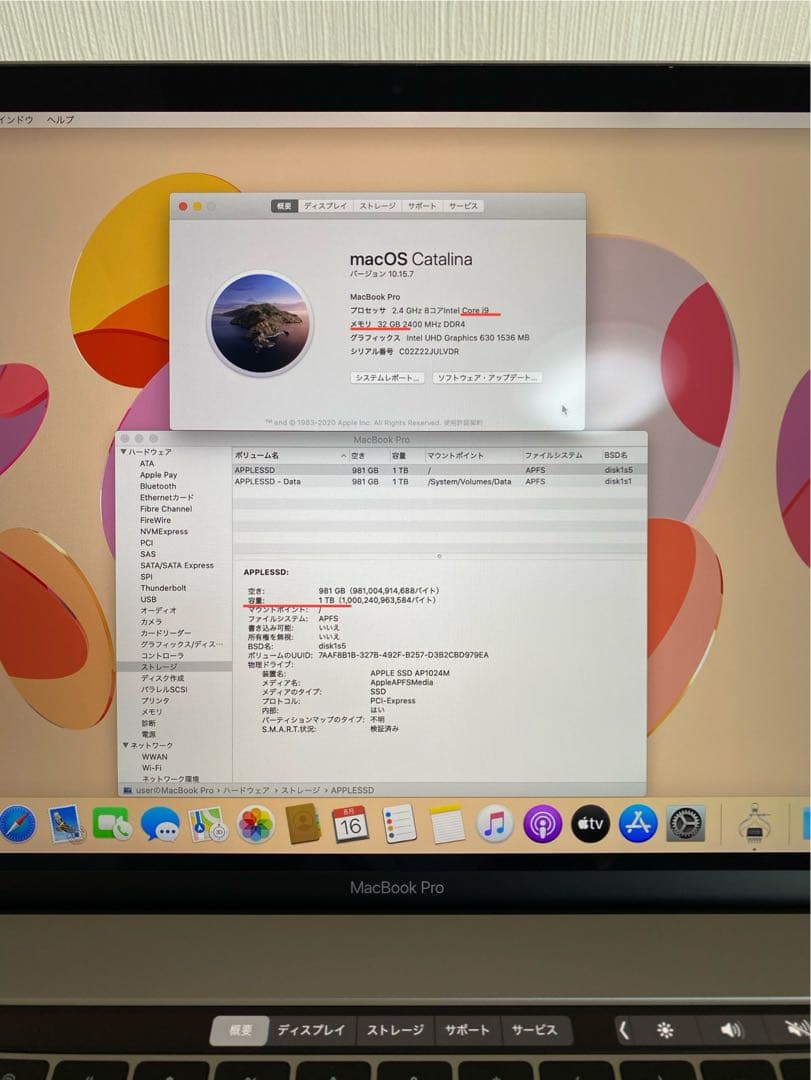Select WWAN under ネットワーク
The height and width of the screenshot is (1080, 811).
point(154,756)
